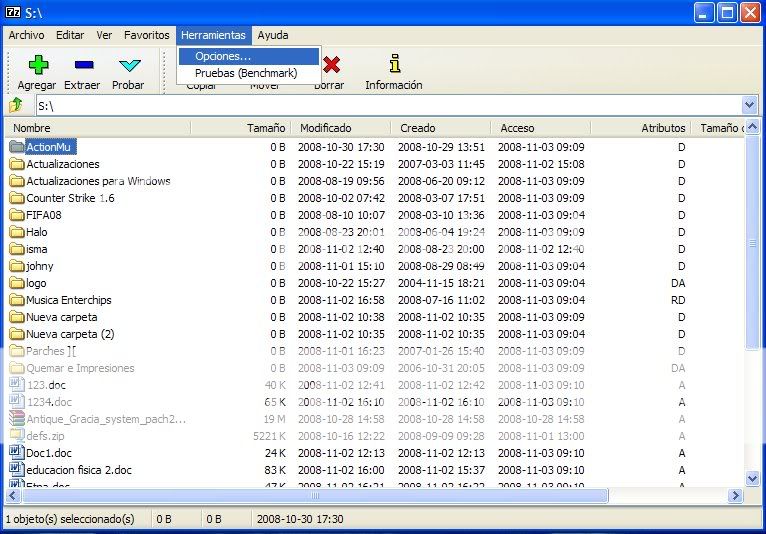The width and height of the screenshot is (766, 534).
Task: Click the 1 objeto(s) seleccionado(s) status text
Action: click(x=70, y=519)
